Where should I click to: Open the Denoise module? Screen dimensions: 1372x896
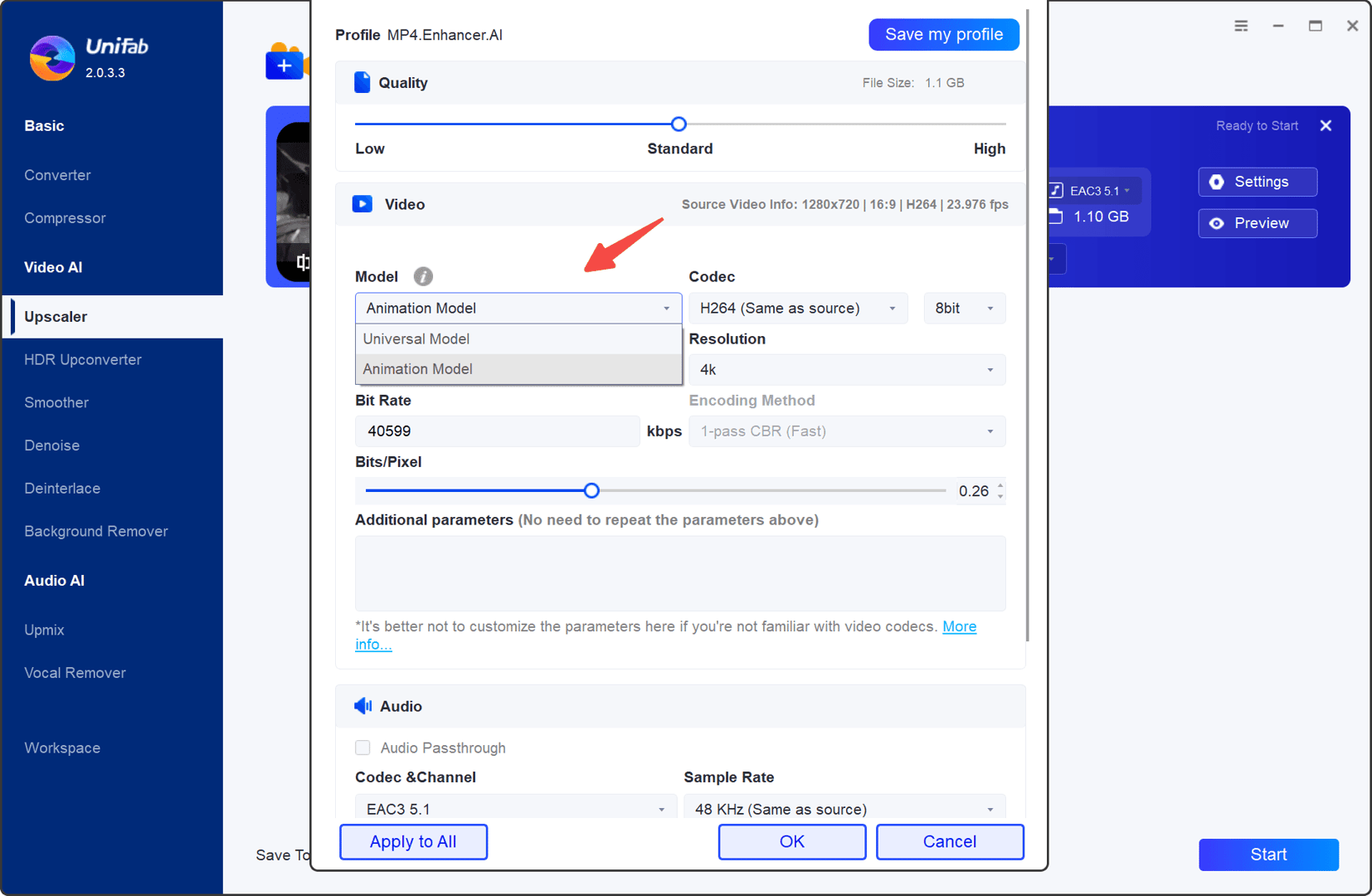52,446
